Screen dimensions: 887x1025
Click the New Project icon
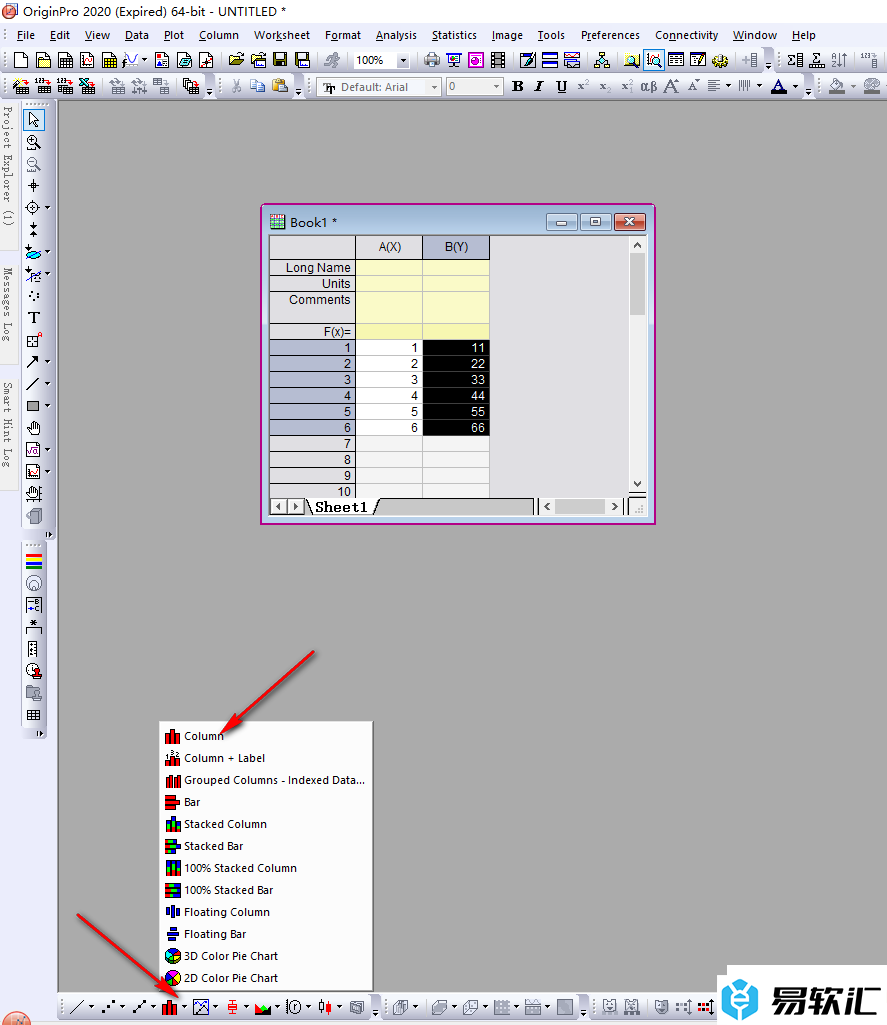(x=21, y=61)
